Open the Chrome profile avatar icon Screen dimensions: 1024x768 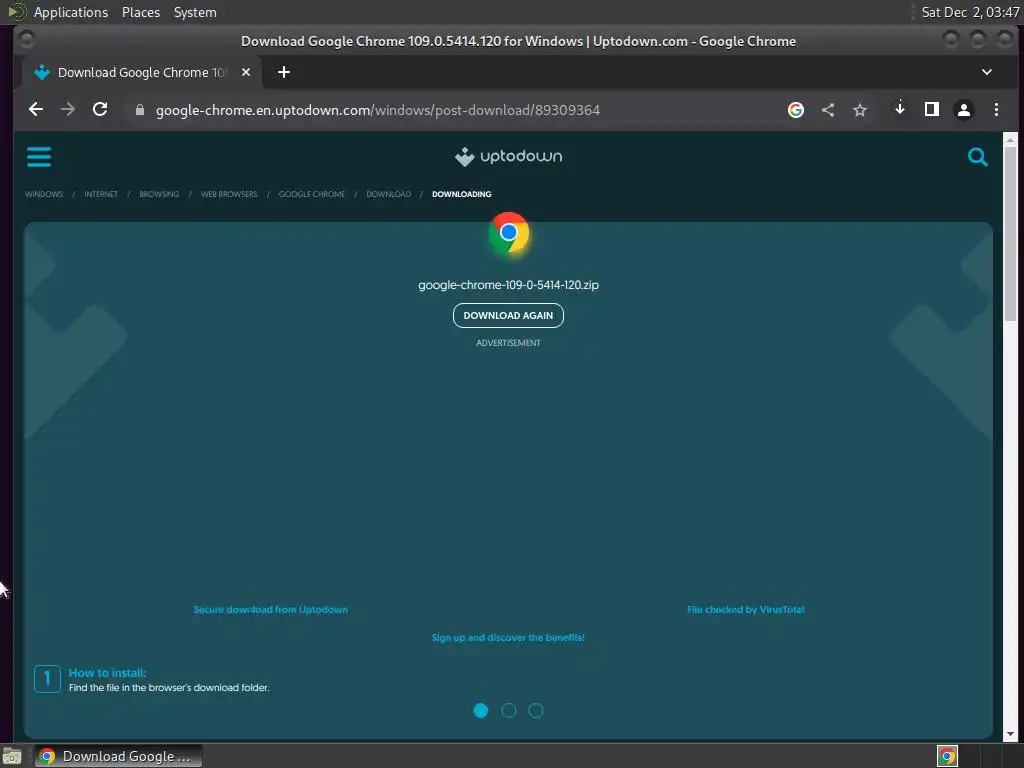[964, 110]
